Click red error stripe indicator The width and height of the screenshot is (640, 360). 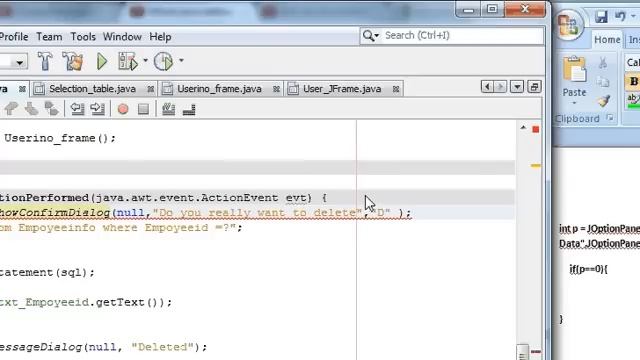[536, 129]
